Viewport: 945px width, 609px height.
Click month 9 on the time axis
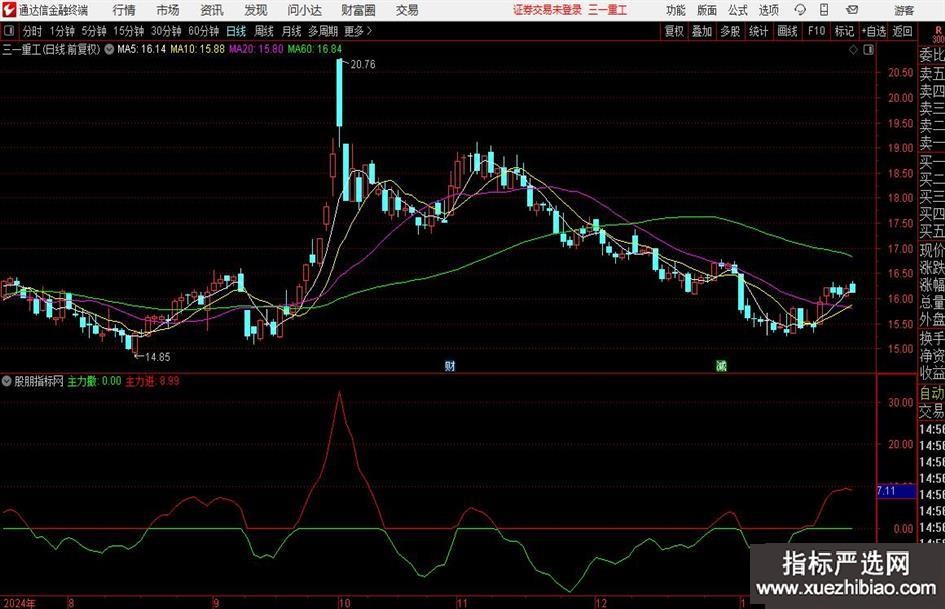click(216, 603)
